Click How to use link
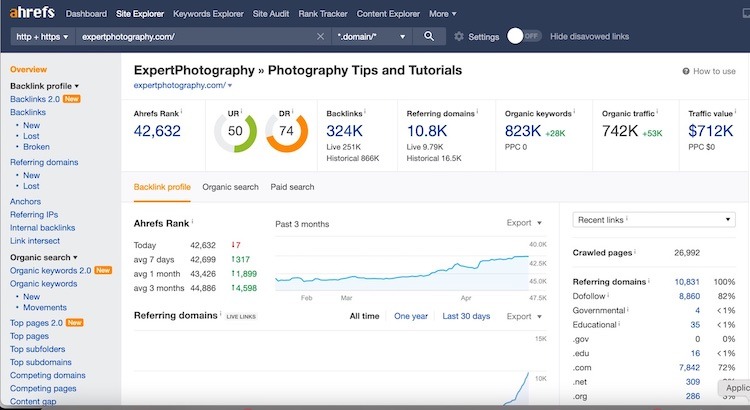This screenshot has width=750, height=410. coord(714,71)
